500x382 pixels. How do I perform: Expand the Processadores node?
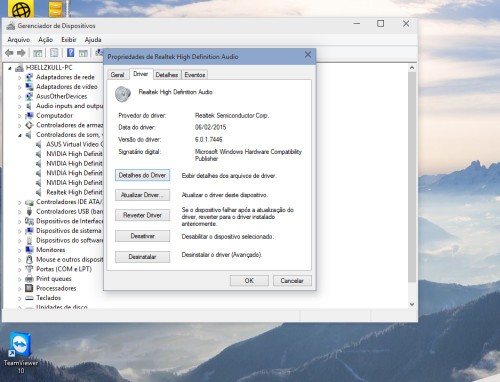coord(20,289)
